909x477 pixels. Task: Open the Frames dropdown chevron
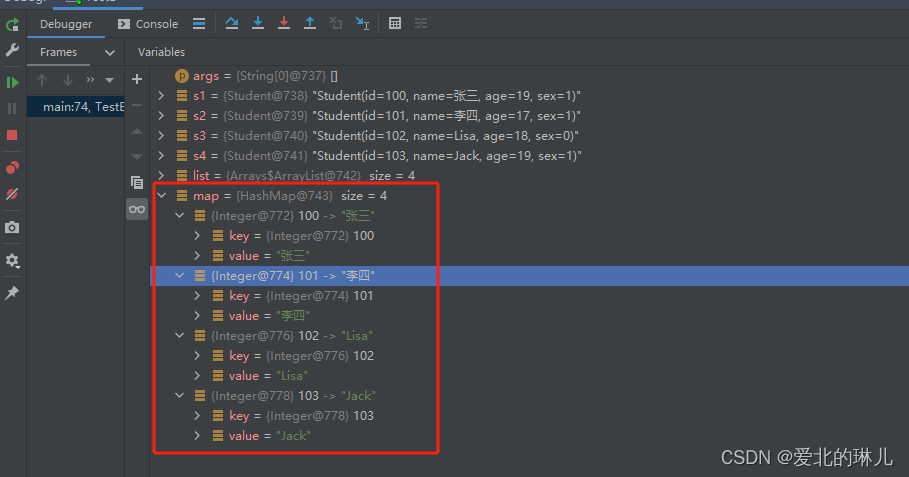[110, 53]
